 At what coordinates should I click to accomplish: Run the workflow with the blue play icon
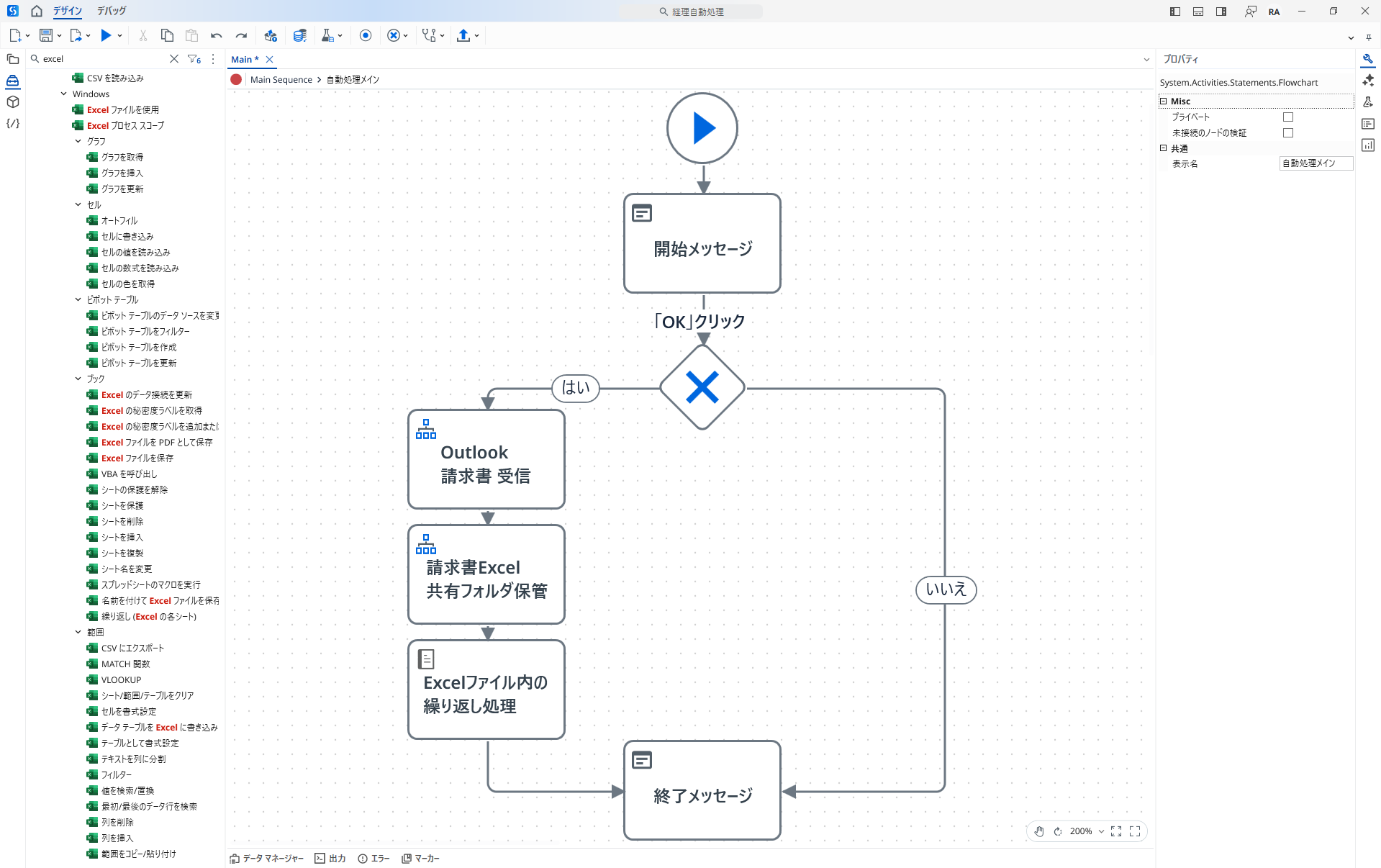[106, 35]
